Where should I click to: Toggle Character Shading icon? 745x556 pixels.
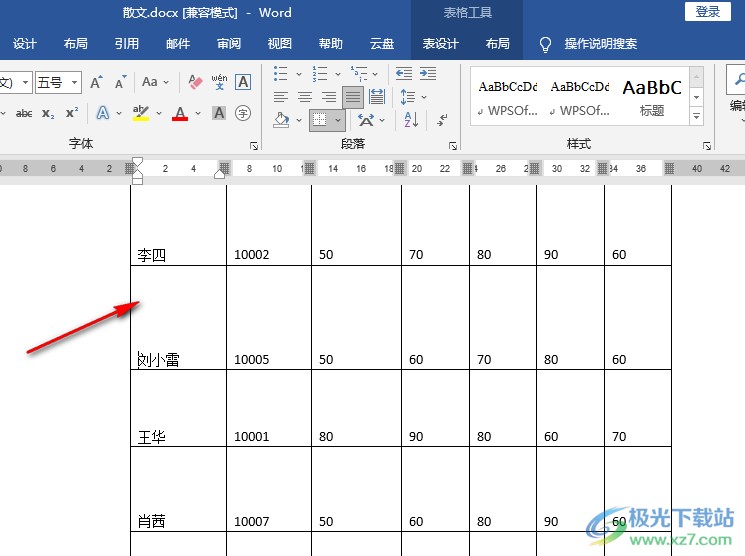point(219,113)
